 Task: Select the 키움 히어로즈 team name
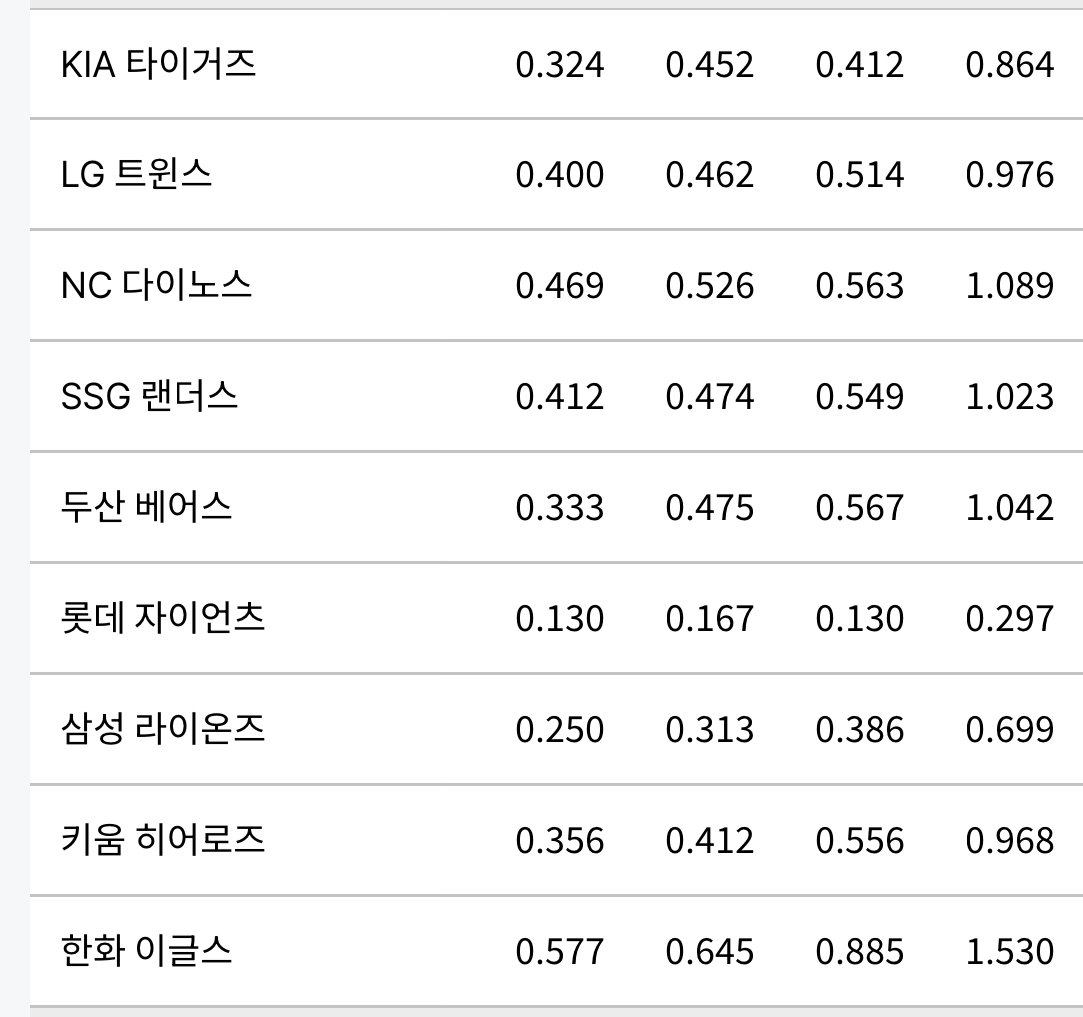coord(163,840)
